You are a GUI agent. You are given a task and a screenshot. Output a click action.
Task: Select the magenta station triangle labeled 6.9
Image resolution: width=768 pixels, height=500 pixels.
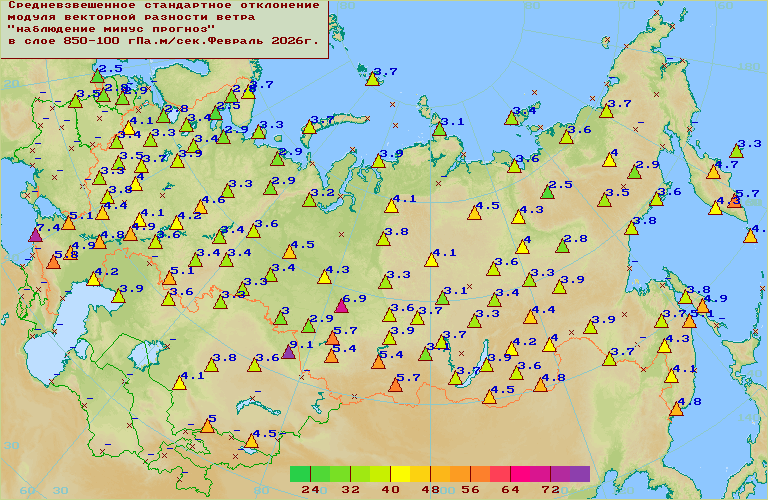pos(341,306)
